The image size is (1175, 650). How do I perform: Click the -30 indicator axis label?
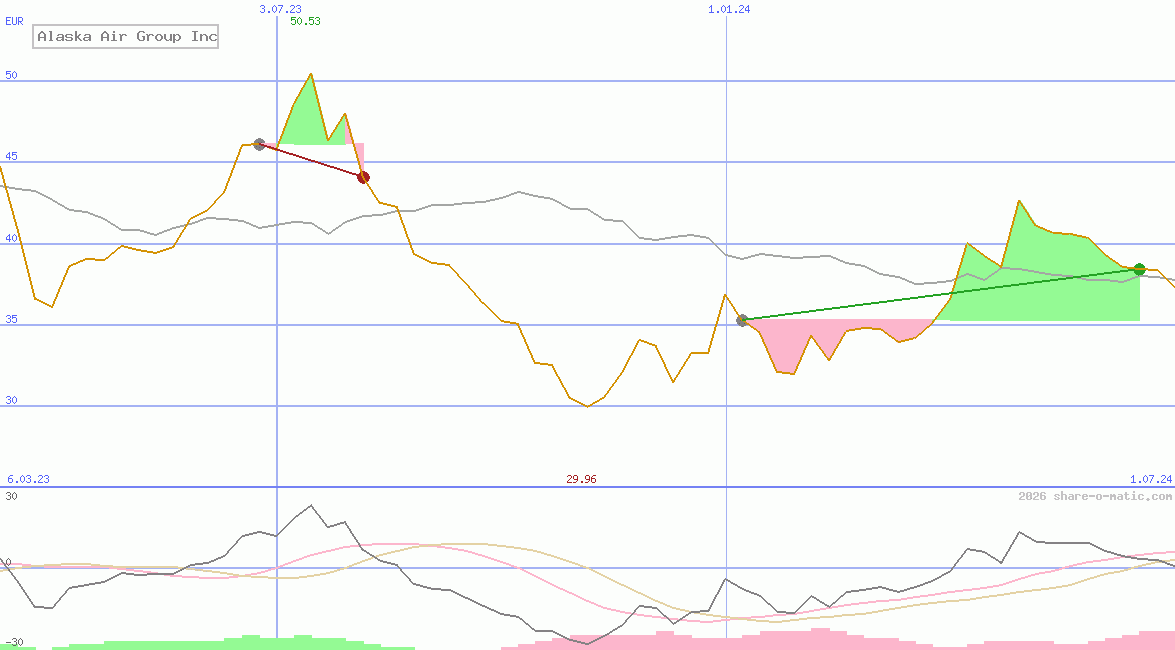coord(14,642)
